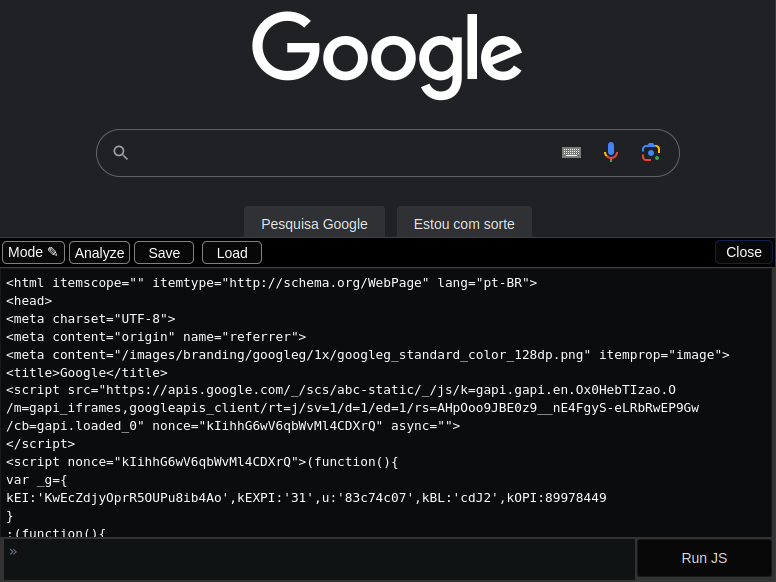Start voice search with microphone icon
Viewport: 776px width, 582px height.
click(611, 152)
